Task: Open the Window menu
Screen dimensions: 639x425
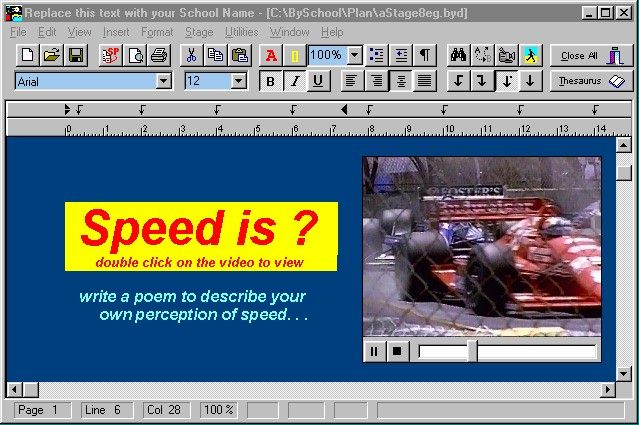Action: pos(290,32)
